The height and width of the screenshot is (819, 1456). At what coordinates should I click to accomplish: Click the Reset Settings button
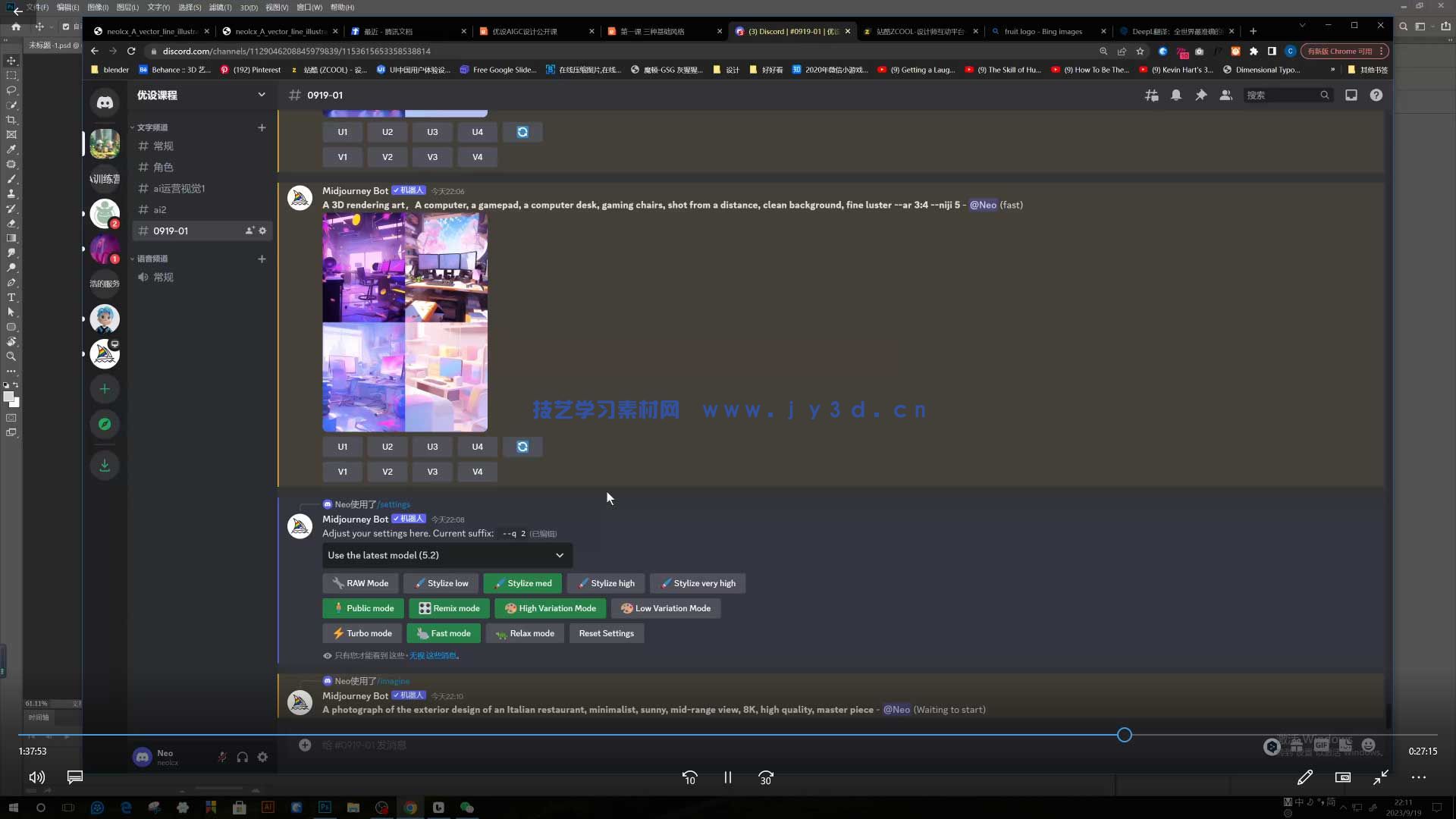coord(606,632)
